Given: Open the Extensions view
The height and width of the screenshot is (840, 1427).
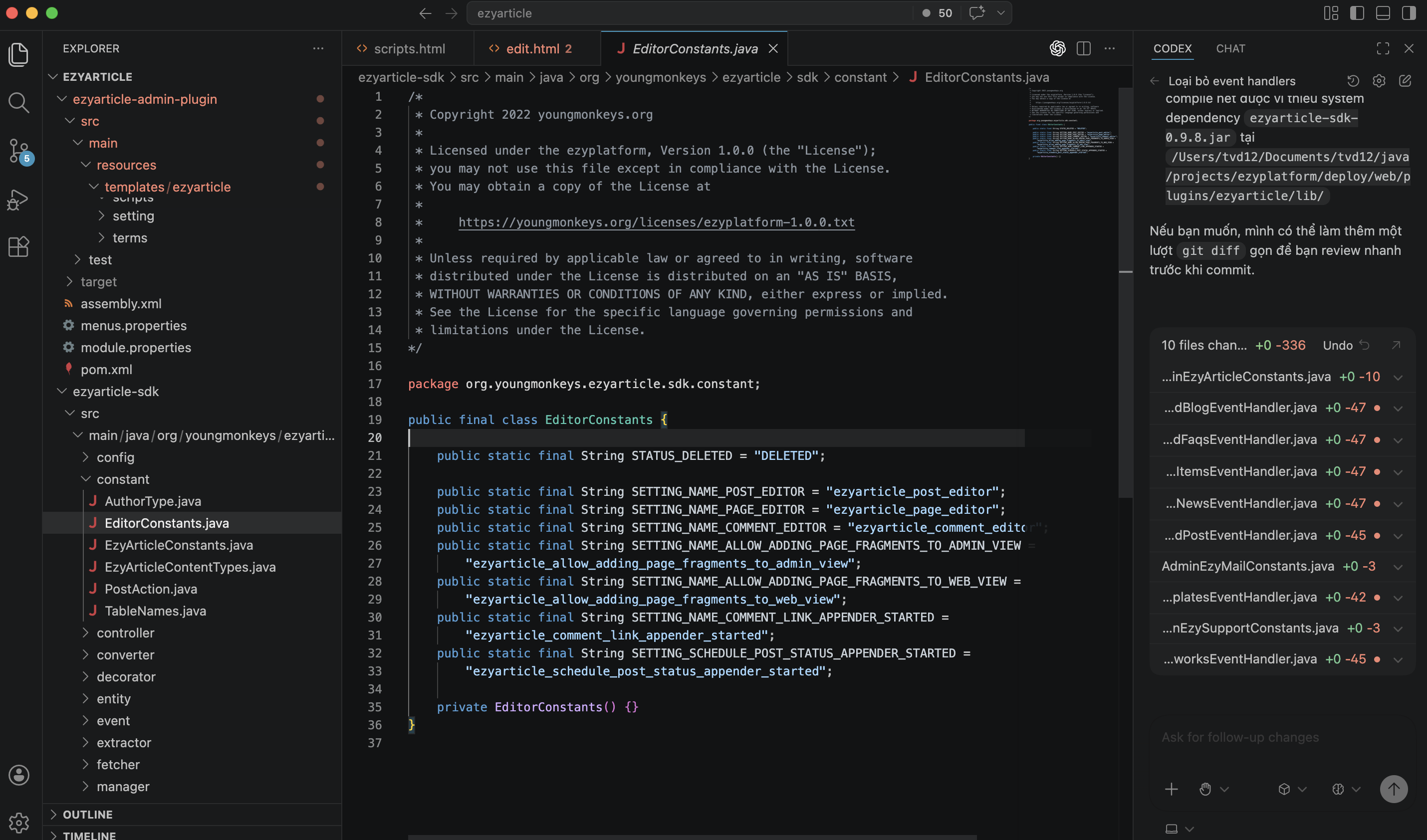Looking at the screenshot, I should pyautogui.click(x=18, y=247).
